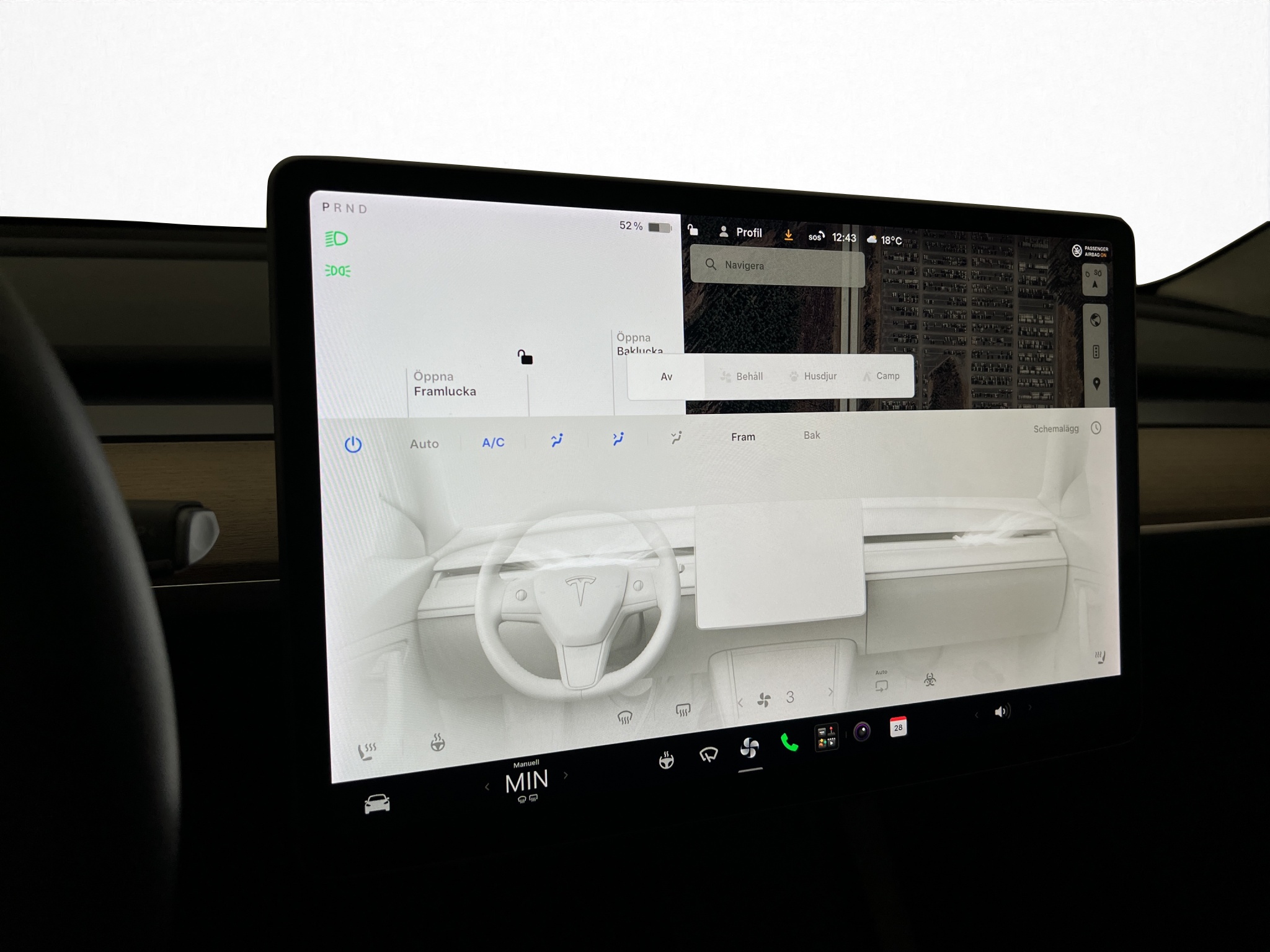The height and width of the screenshot is (952, 1270).
Task: Lower temperature with left arrow by MIN
Action: coord(487,787)
